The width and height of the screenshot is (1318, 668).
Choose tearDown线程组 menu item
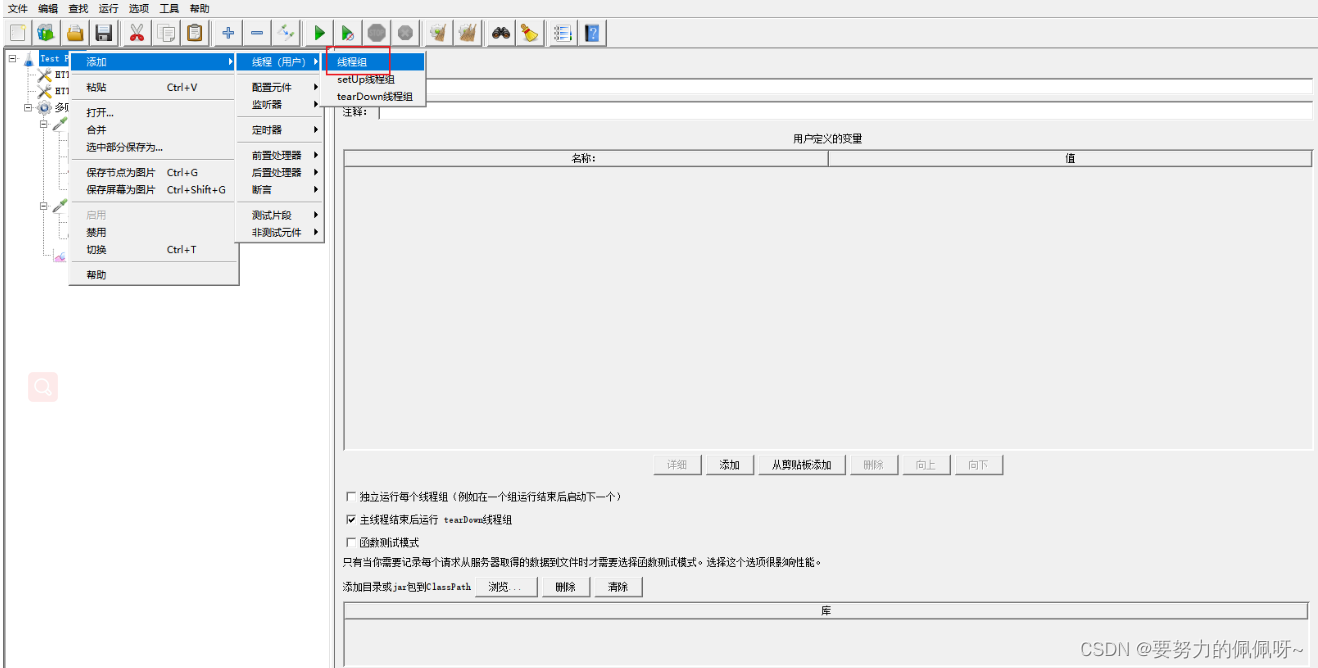pos(373,96)
